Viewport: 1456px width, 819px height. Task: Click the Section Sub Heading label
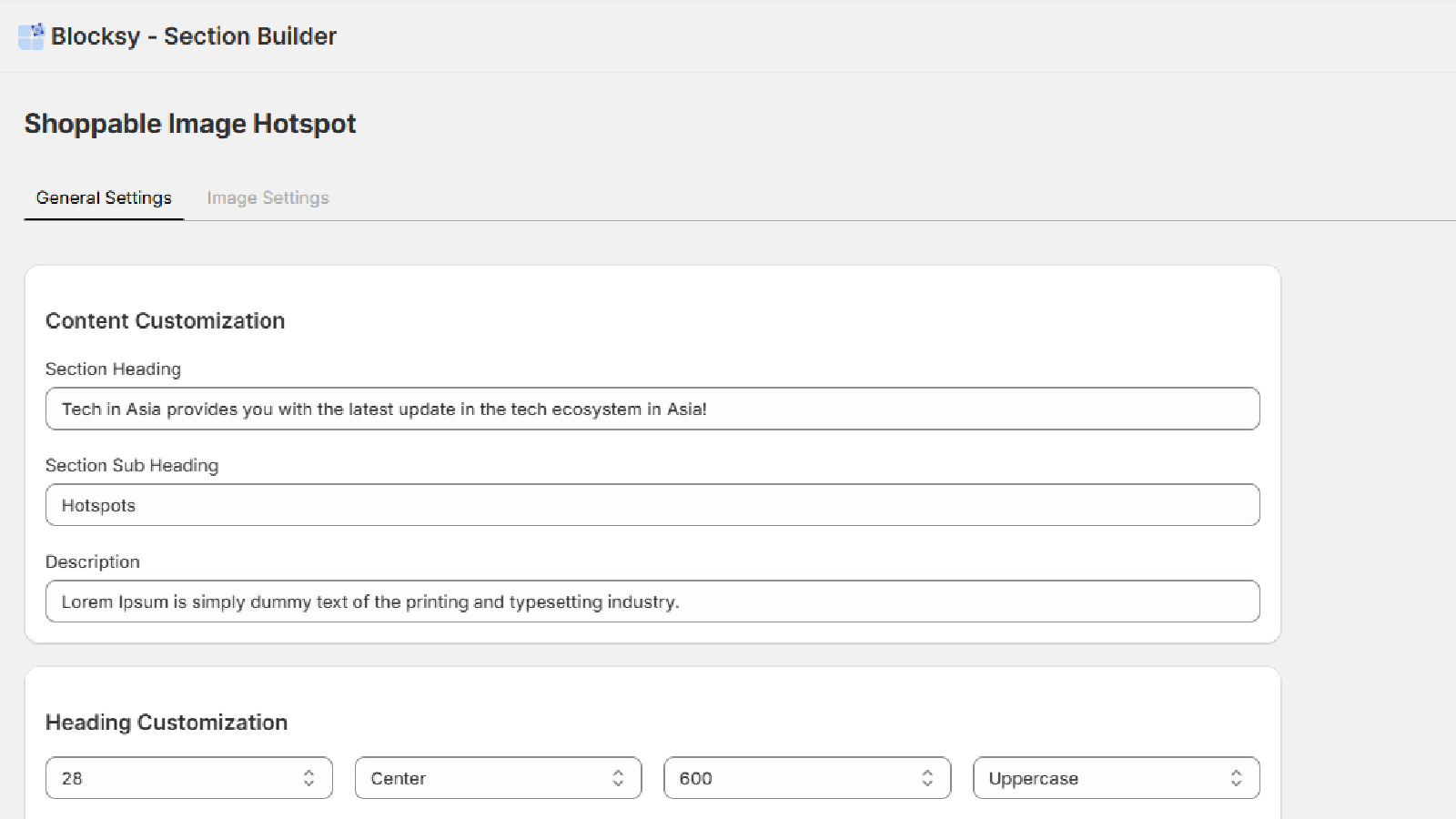coord(132,466)
